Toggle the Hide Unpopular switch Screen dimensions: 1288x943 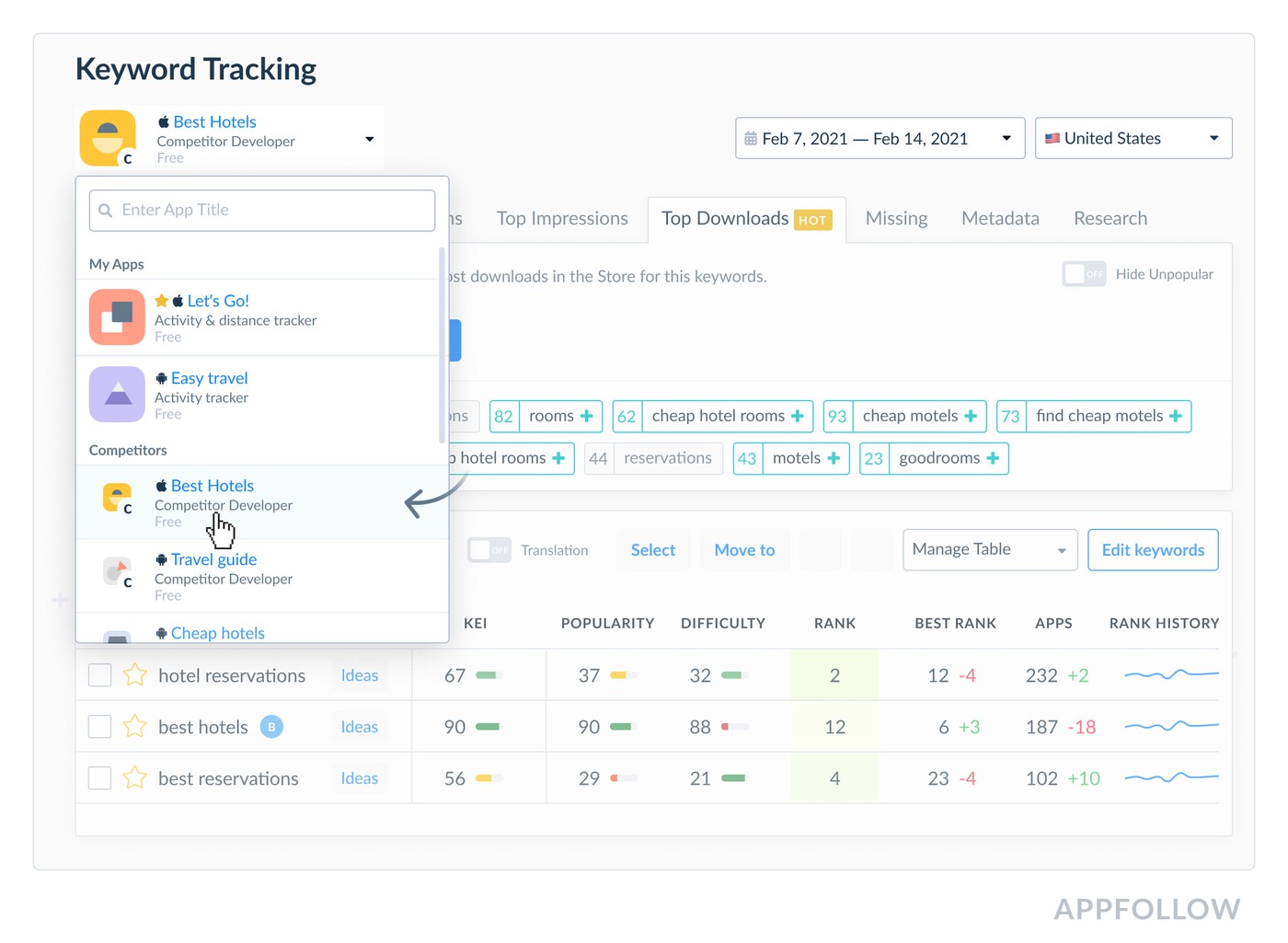click(x=1084, y=274)
